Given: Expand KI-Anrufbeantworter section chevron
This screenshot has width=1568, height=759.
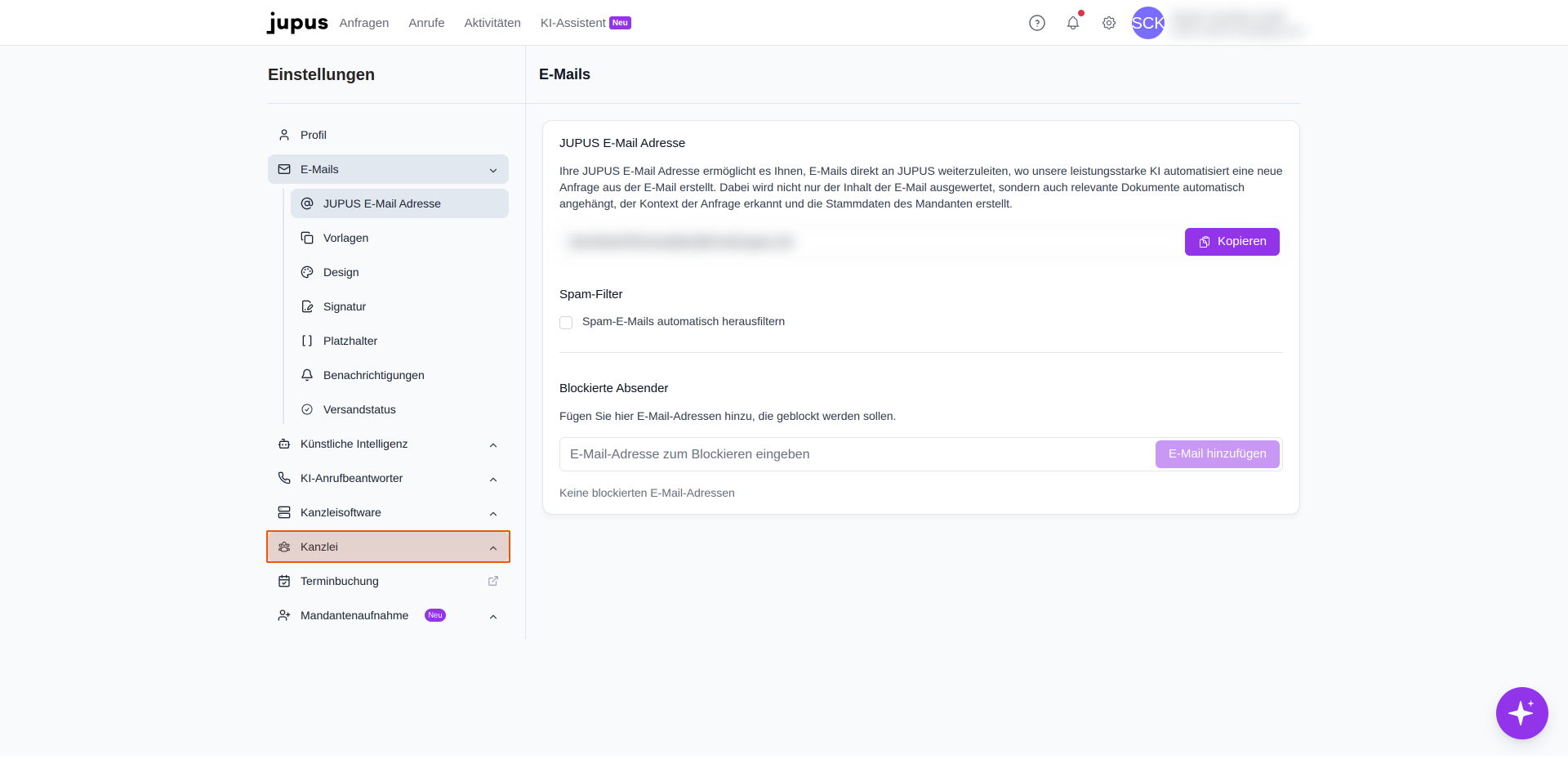Looking at the screenshot, I should point(493,479).
